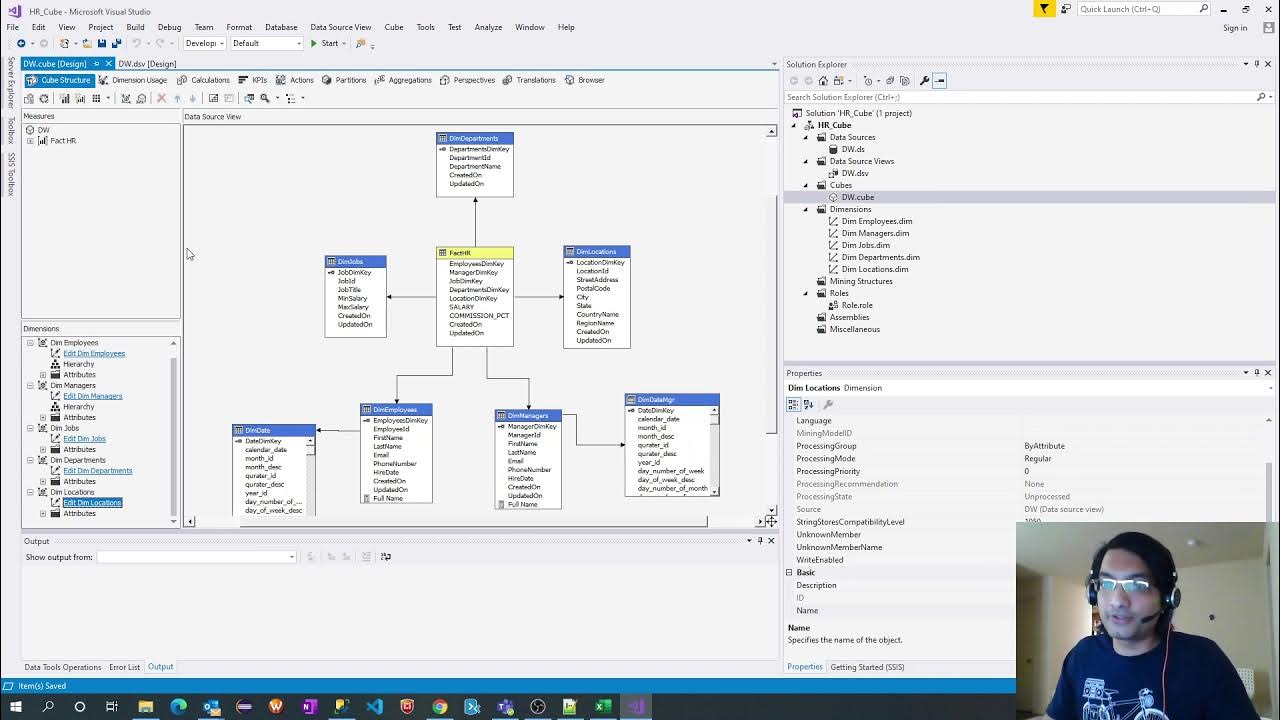Click the Preview Selected Items icon in Solution Explorer
Image resolution: width=1280 pixels, height=720 pixels.
pyautogui.click(x=940, y=80)
